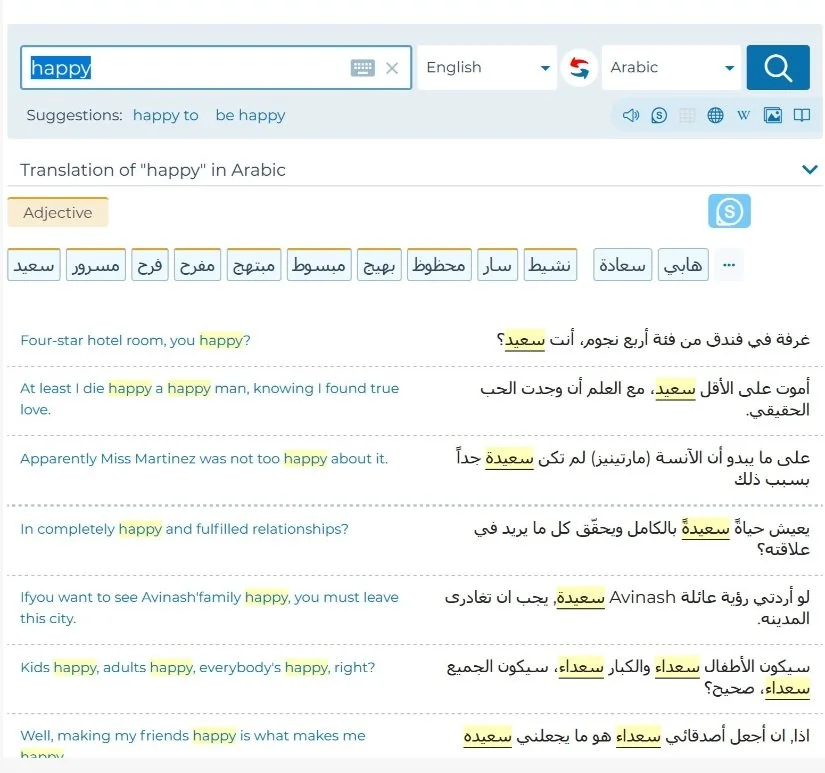Open Wikipedia via the W icon
Image resolution: width=825 pixels, height=773 pixels.
[743, 115]
